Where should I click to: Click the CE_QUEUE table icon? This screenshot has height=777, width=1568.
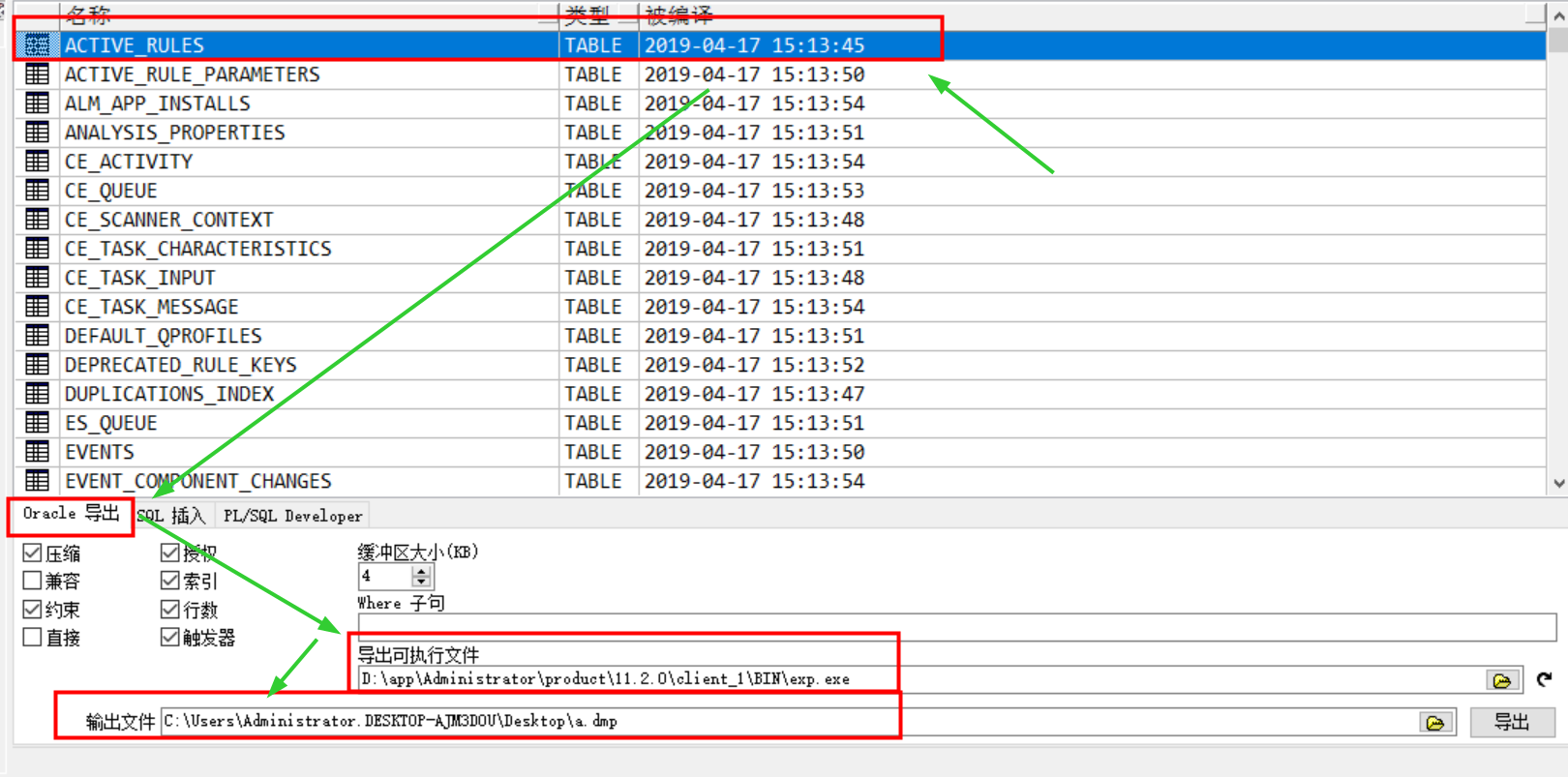click(37, 190)
